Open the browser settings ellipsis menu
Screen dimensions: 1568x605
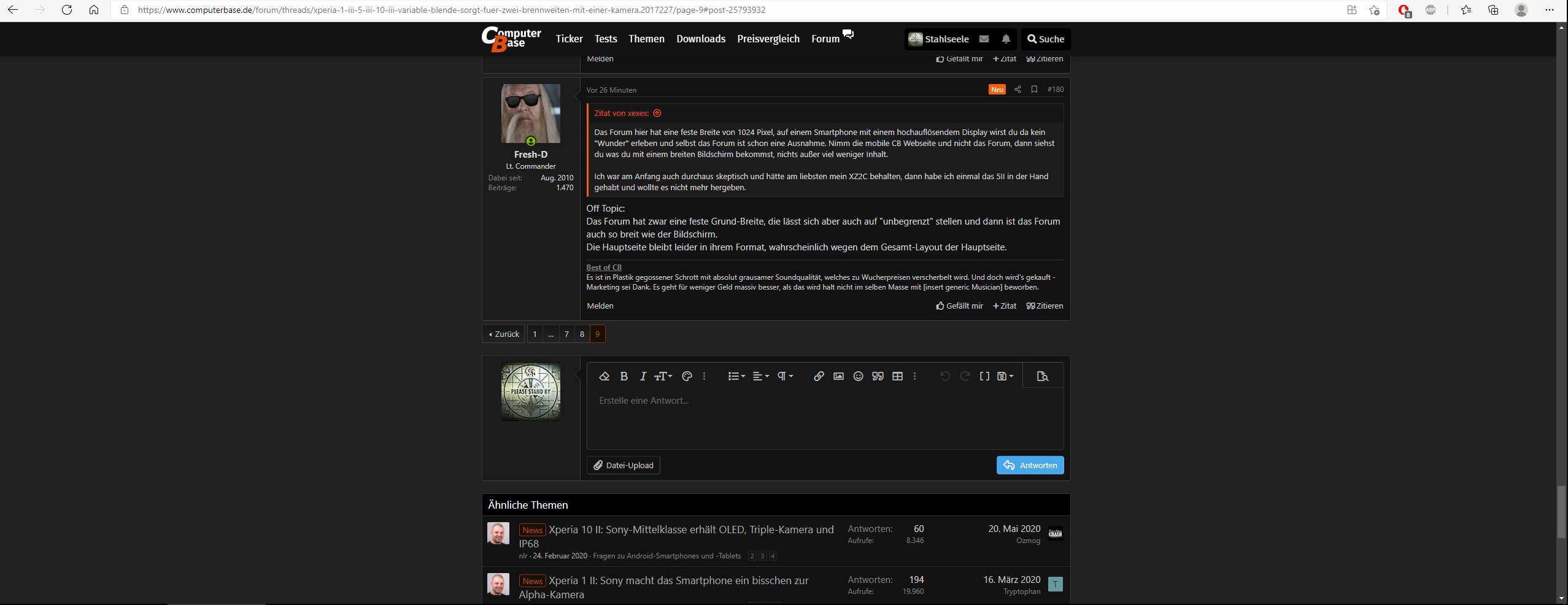(1549, 10)
